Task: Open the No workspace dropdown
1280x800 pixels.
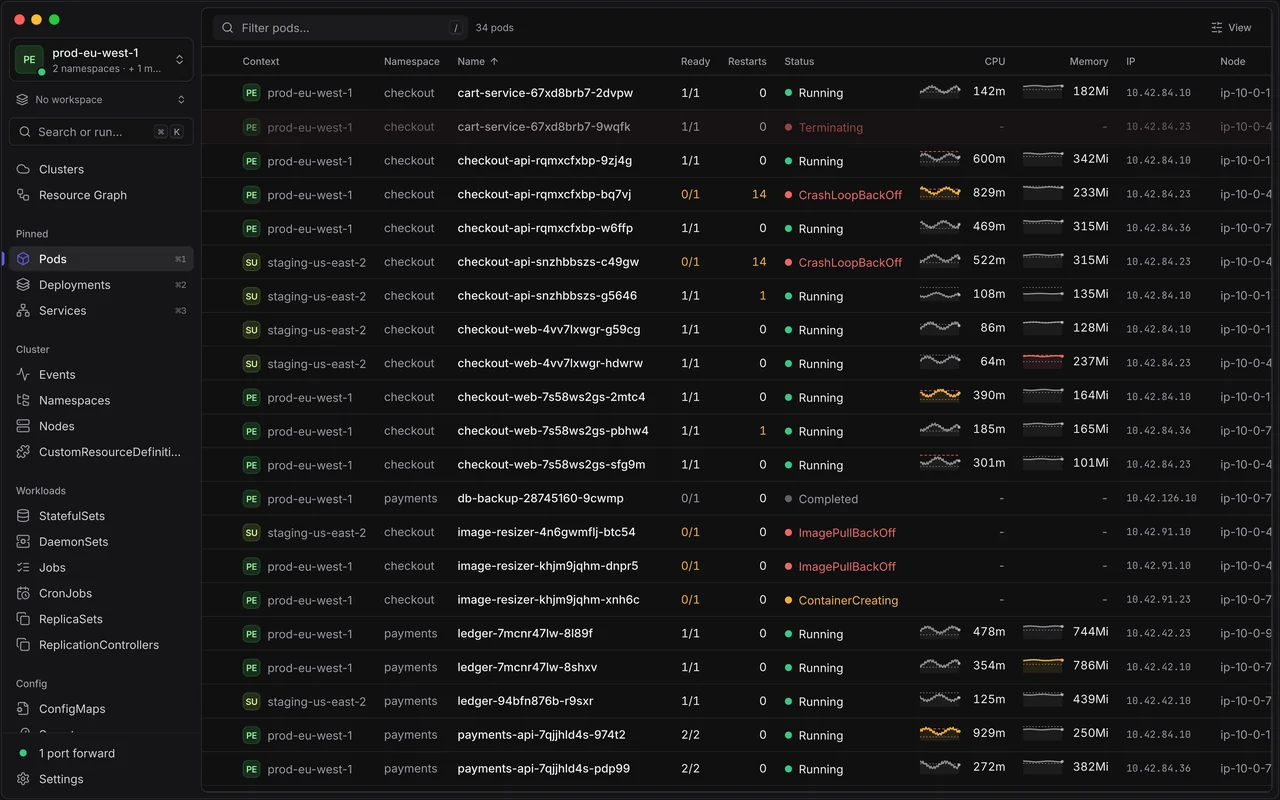Action: (x=101, y=100)
